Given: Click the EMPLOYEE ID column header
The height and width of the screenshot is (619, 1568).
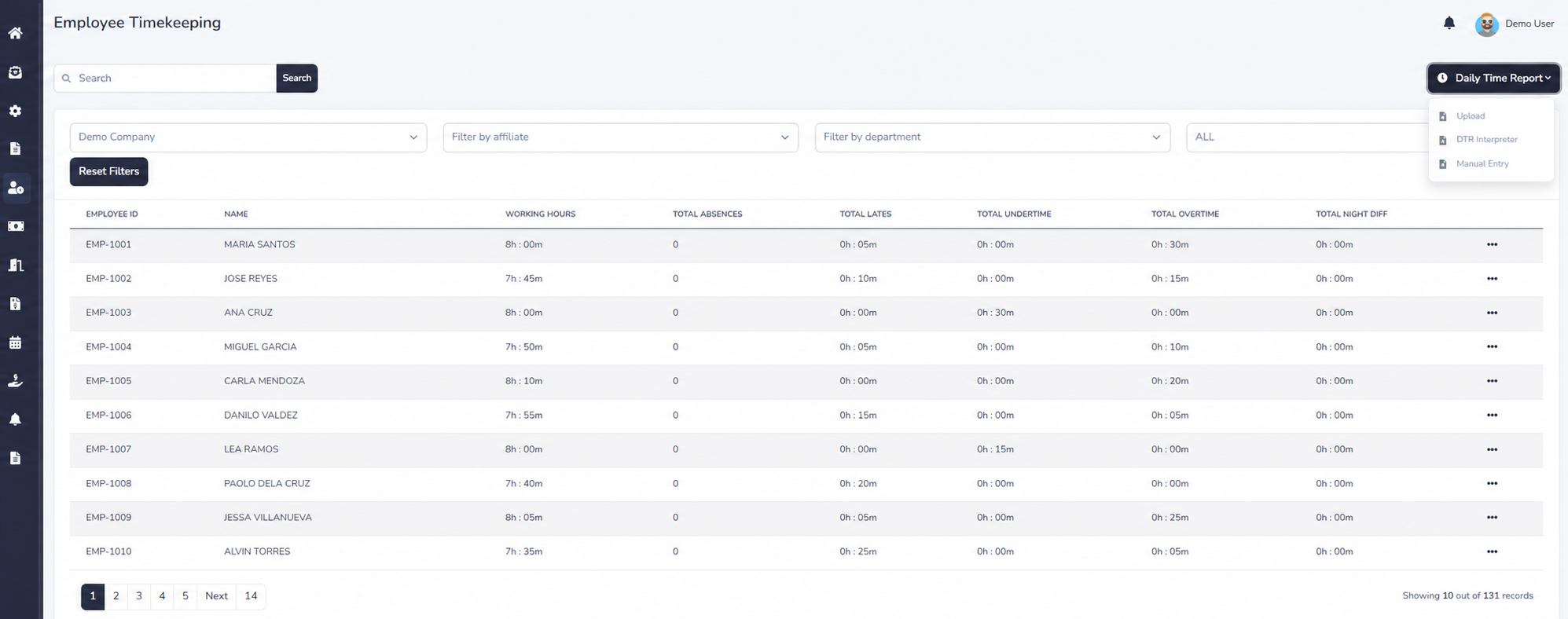Looking at the screenshot, I should point(112,214).
